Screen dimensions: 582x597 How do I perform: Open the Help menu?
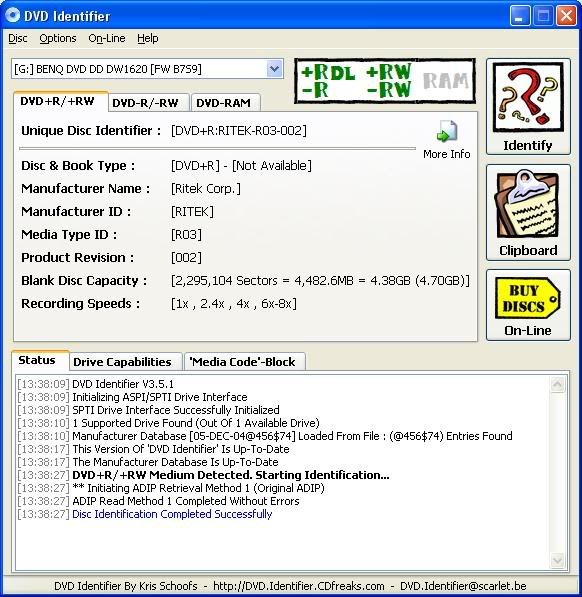pos(148,38)
